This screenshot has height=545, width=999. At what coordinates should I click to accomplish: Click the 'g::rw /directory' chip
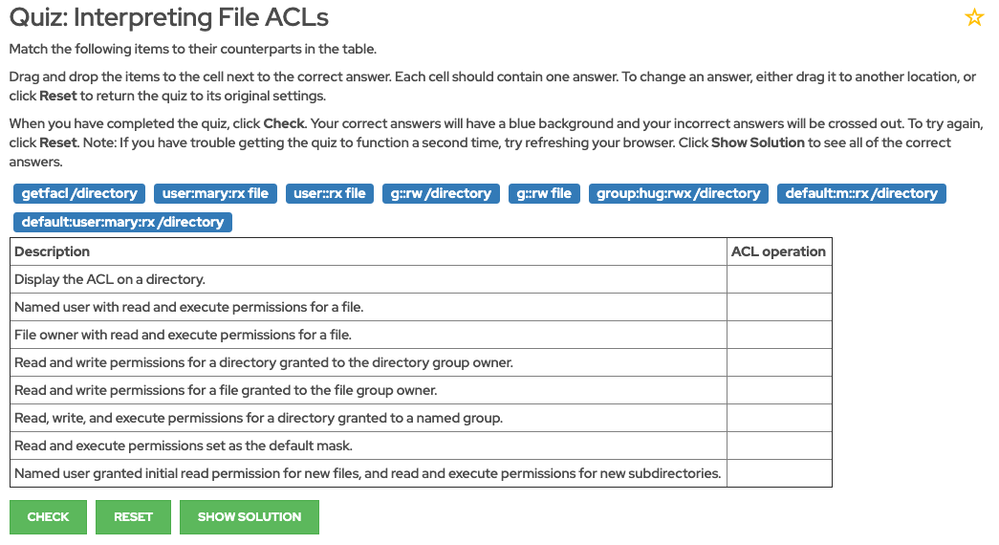pos(441,193)
